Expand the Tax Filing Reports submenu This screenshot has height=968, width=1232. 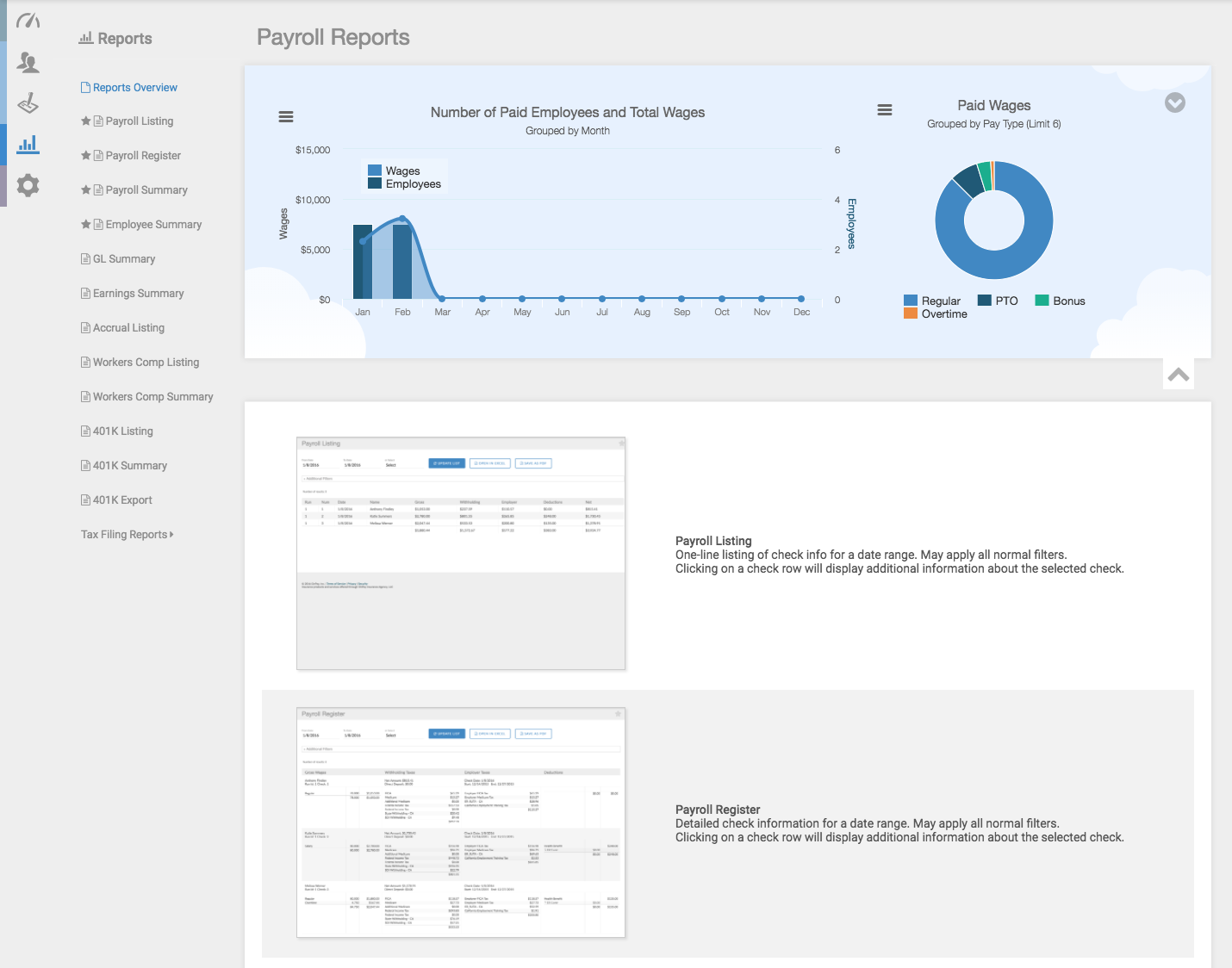pos(126,534)
